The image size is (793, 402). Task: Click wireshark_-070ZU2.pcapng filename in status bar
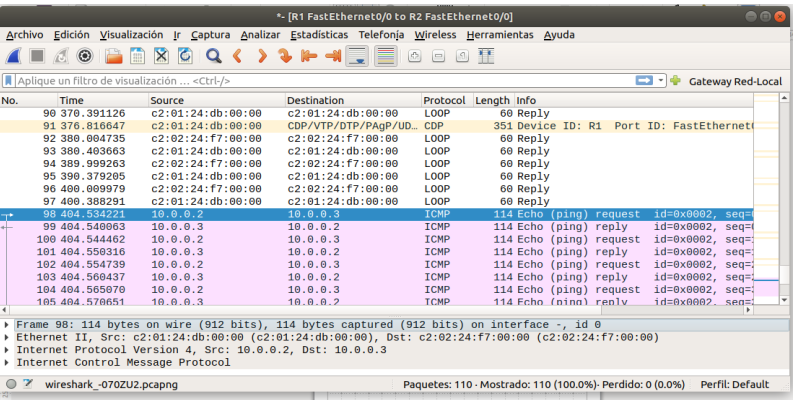pos(111,385)
